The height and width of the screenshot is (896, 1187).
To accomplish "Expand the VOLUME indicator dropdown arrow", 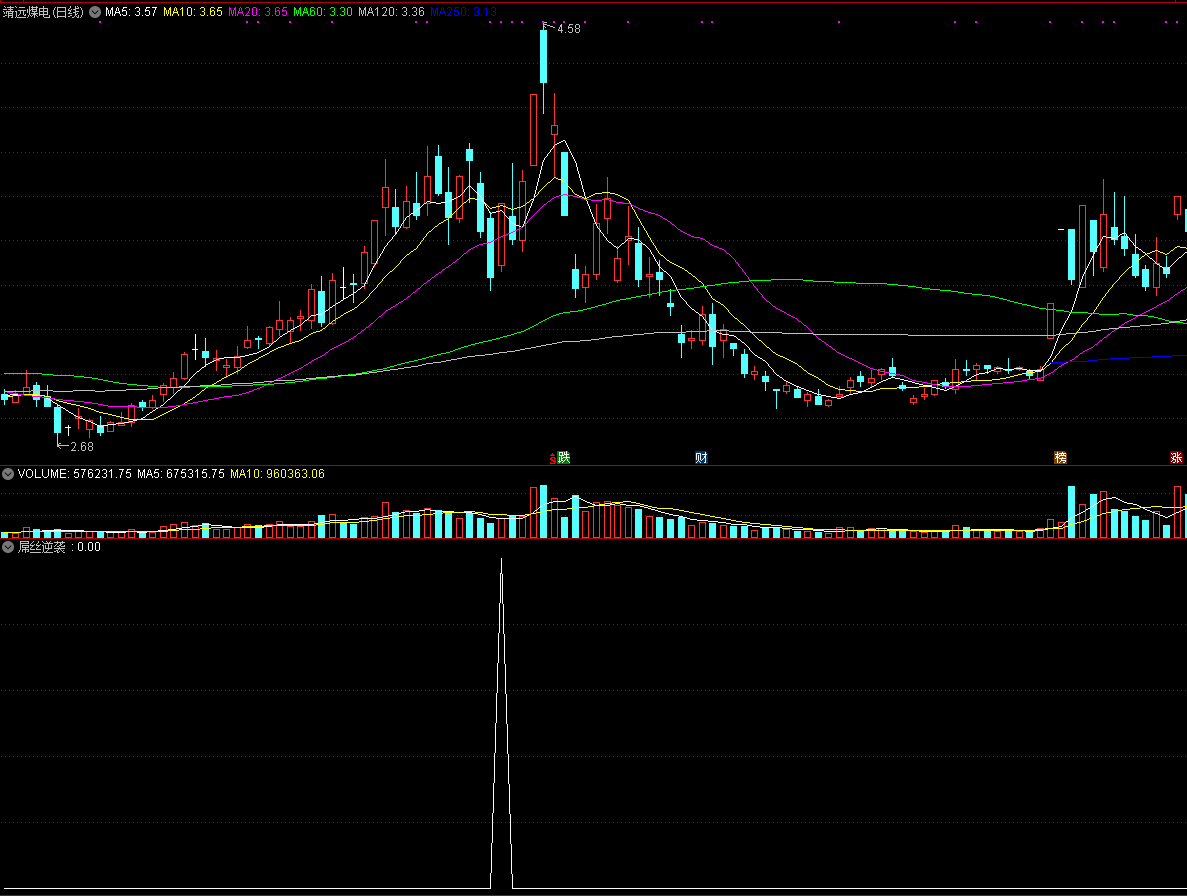I will tap(8, 474).
